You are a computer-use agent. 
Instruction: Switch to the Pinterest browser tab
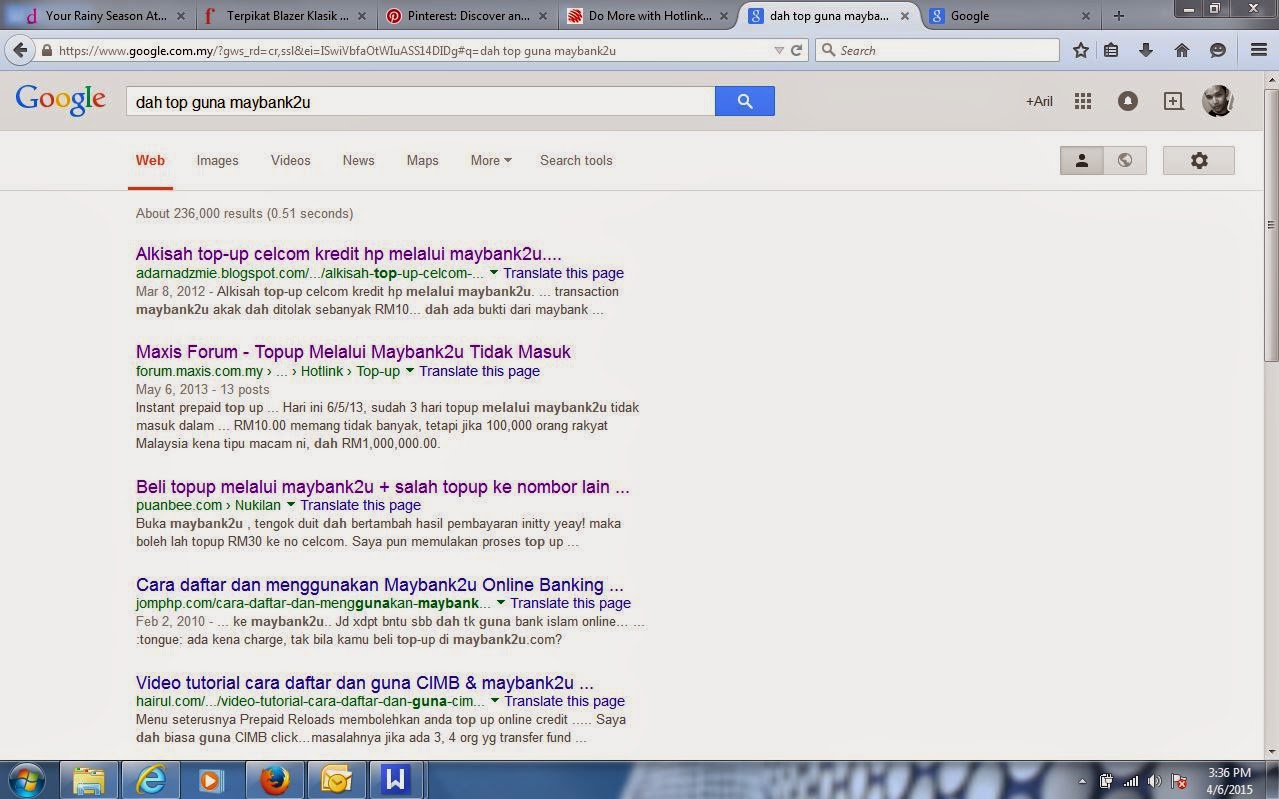coord(468,15)
